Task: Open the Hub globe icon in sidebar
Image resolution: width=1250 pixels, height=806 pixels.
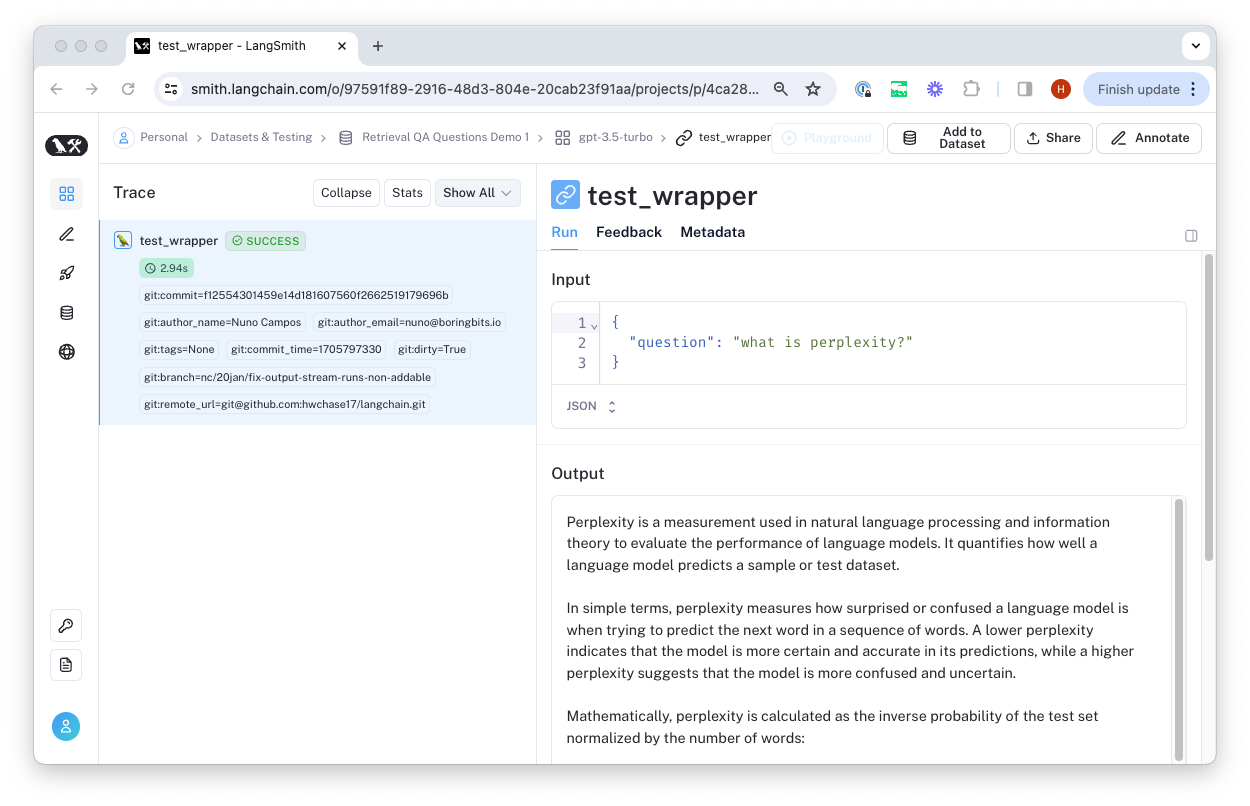Action: tap(67, 352)
